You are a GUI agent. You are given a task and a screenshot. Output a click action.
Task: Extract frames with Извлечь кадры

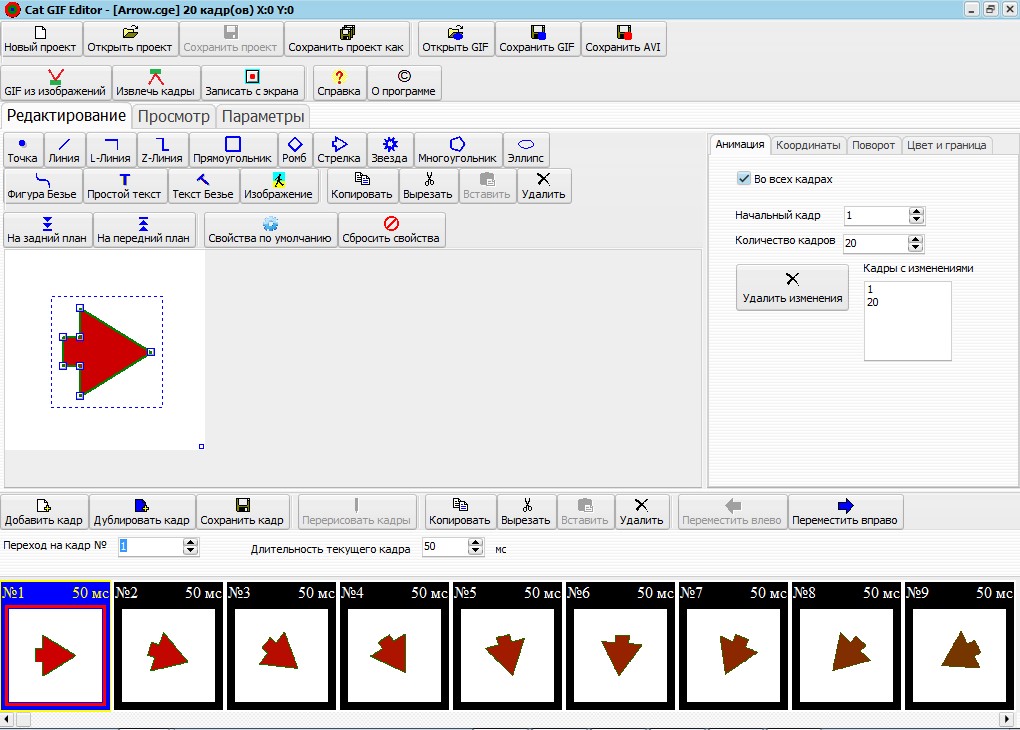point(155,83)
